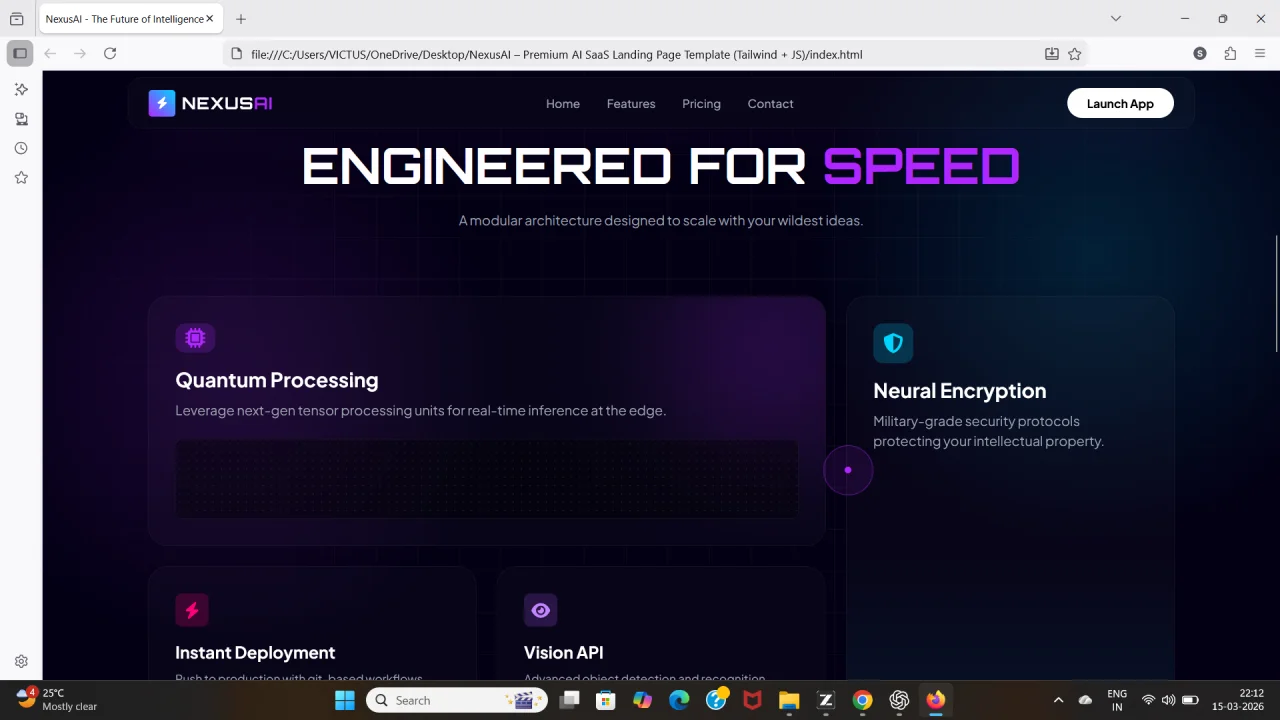1280x720 pixels.
Task: Expand the list all tabs chevron
Action: pyautogui.click(x=1116, y=18)
